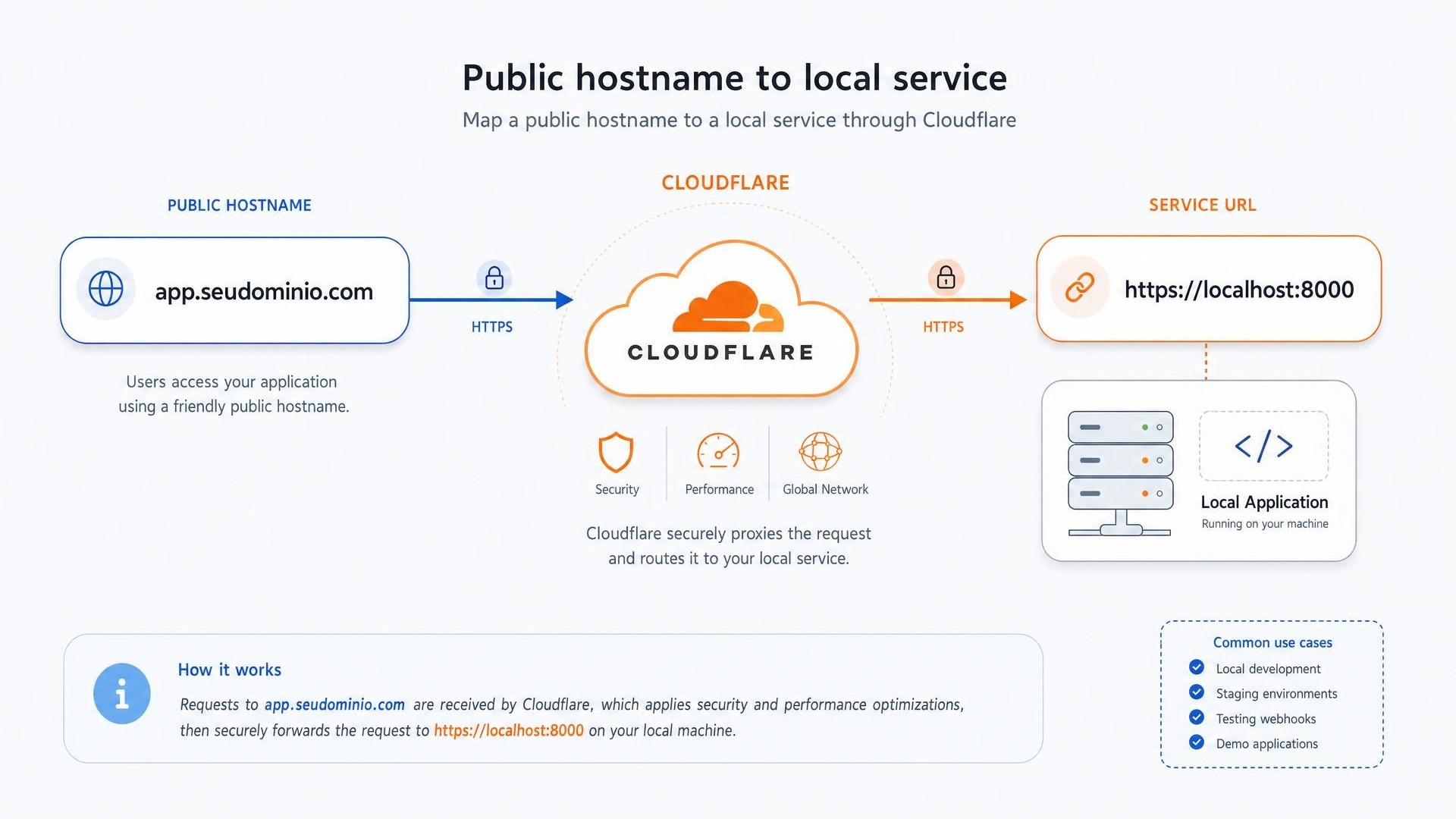Click the 'Staging environments' list item text
This screenshot has height=819, width=1456.
click(x=1277, y=694)
